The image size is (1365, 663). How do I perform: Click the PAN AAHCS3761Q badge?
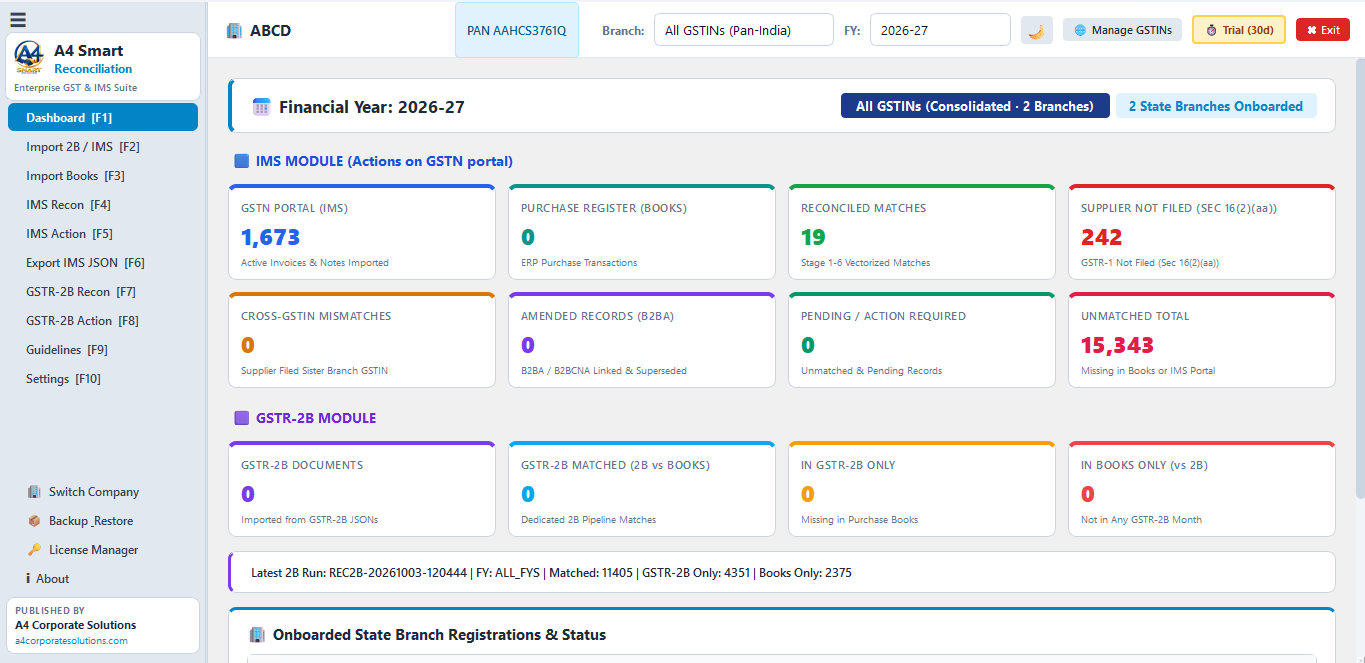[x=517, y=30]
